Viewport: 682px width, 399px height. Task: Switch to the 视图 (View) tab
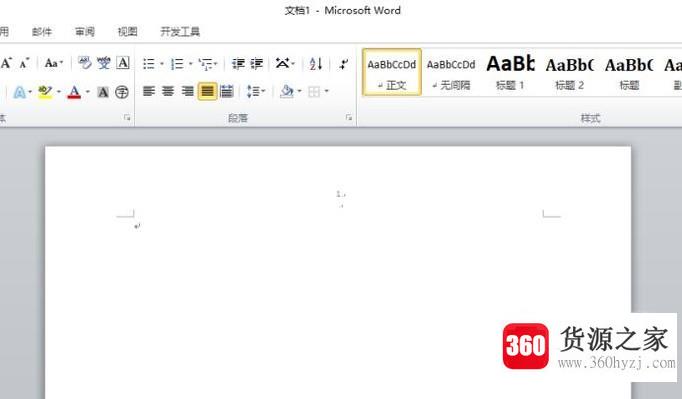pos(127,32)
